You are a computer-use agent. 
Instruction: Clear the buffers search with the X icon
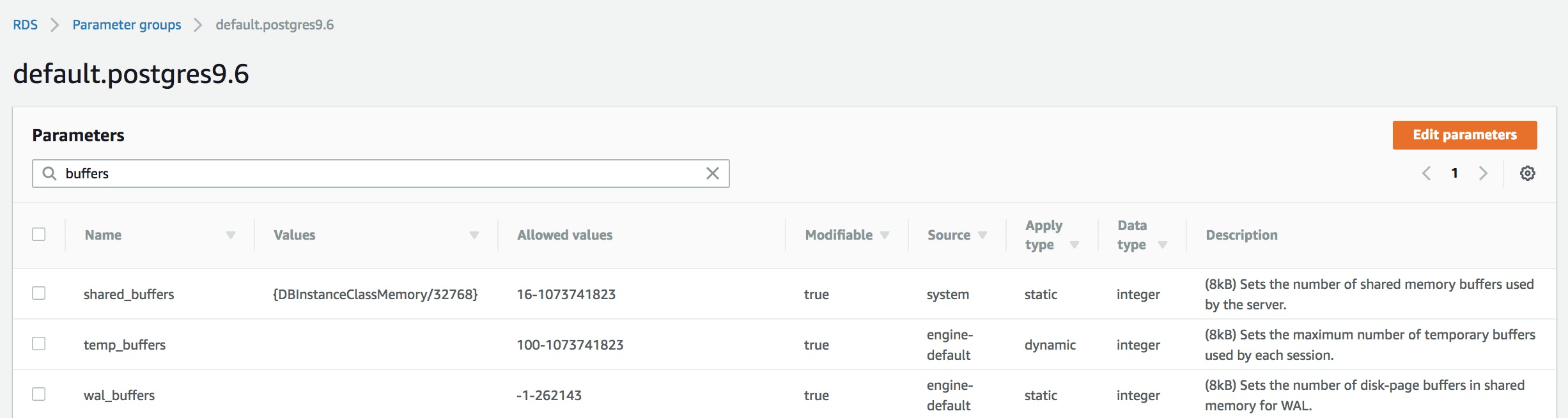[x=712, y=173]
